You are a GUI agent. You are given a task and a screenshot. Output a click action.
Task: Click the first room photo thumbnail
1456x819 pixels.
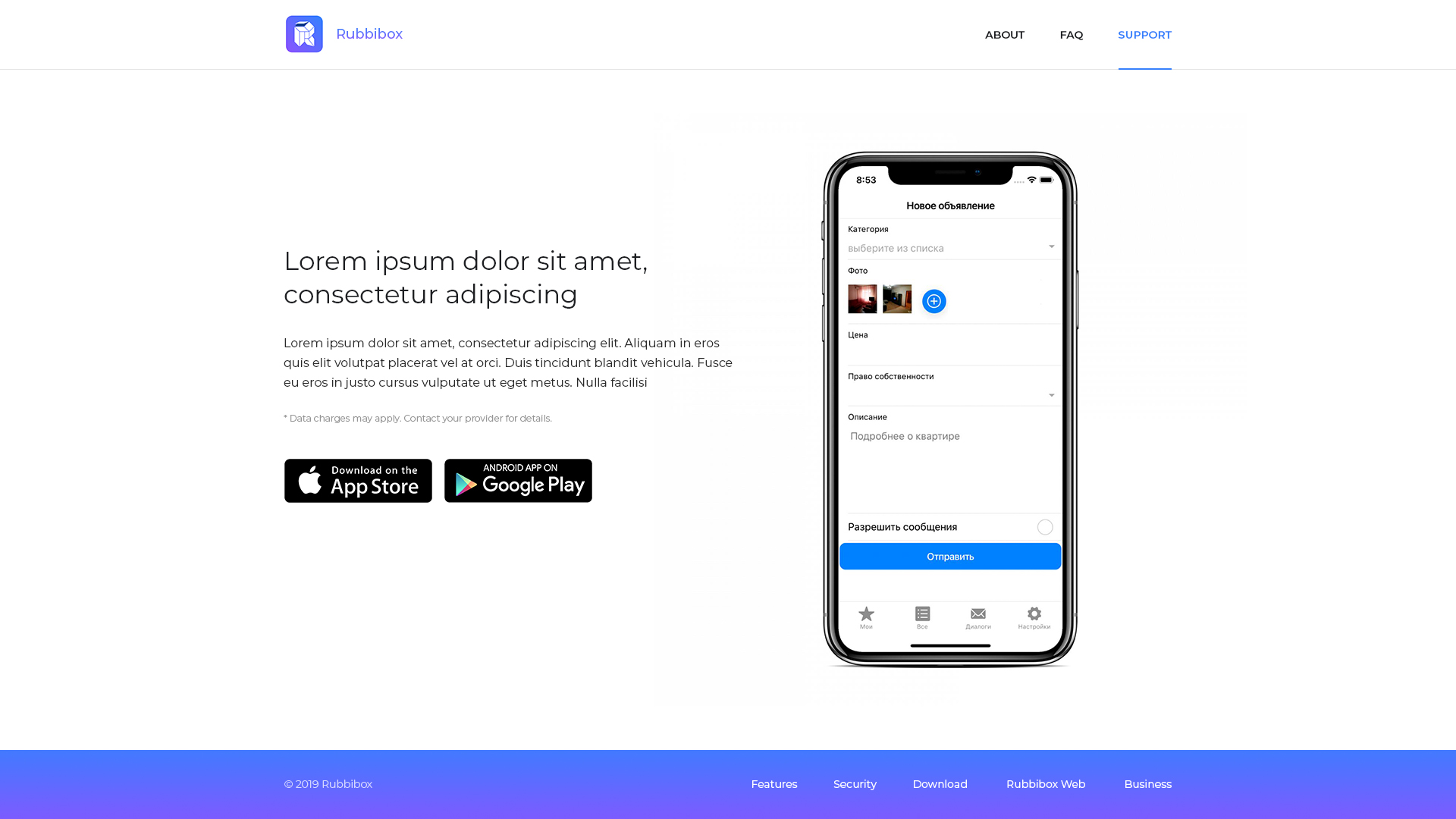(x=862, y=299)
